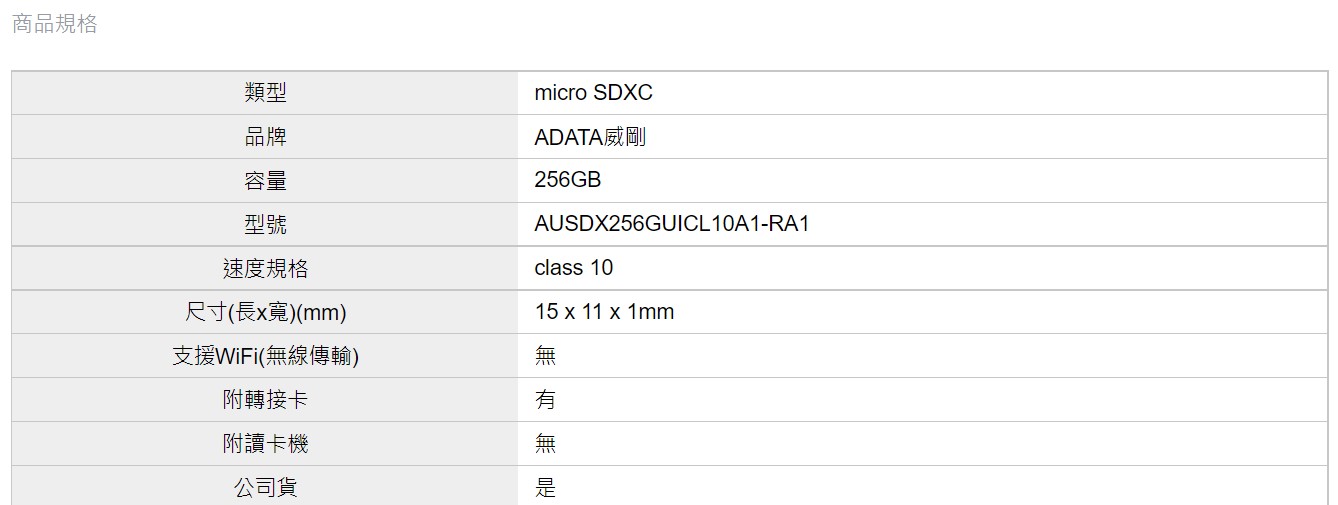
Task: Select the 支援WiFi(無線傳輸) label cell
Action: (265, 357)
